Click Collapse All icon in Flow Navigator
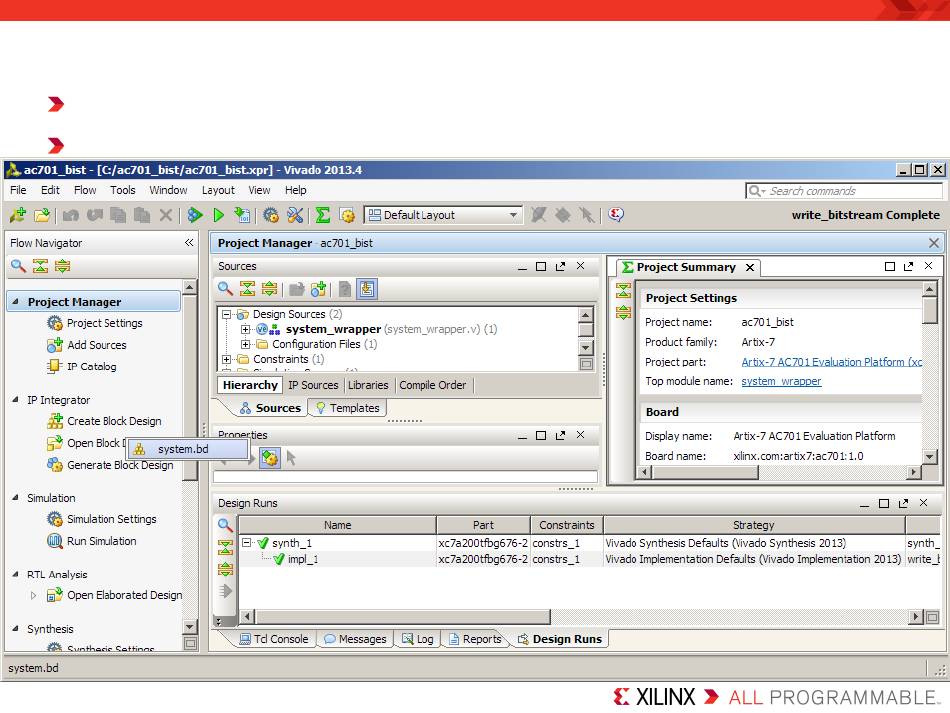Image resolution: width=950 pixels, height=713 pixels. (40, 266)
